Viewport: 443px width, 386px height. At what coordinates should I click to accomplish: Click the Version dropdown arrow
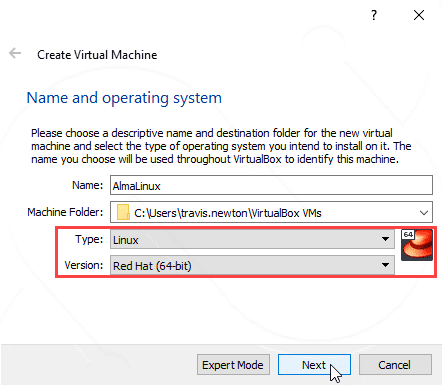385,265
